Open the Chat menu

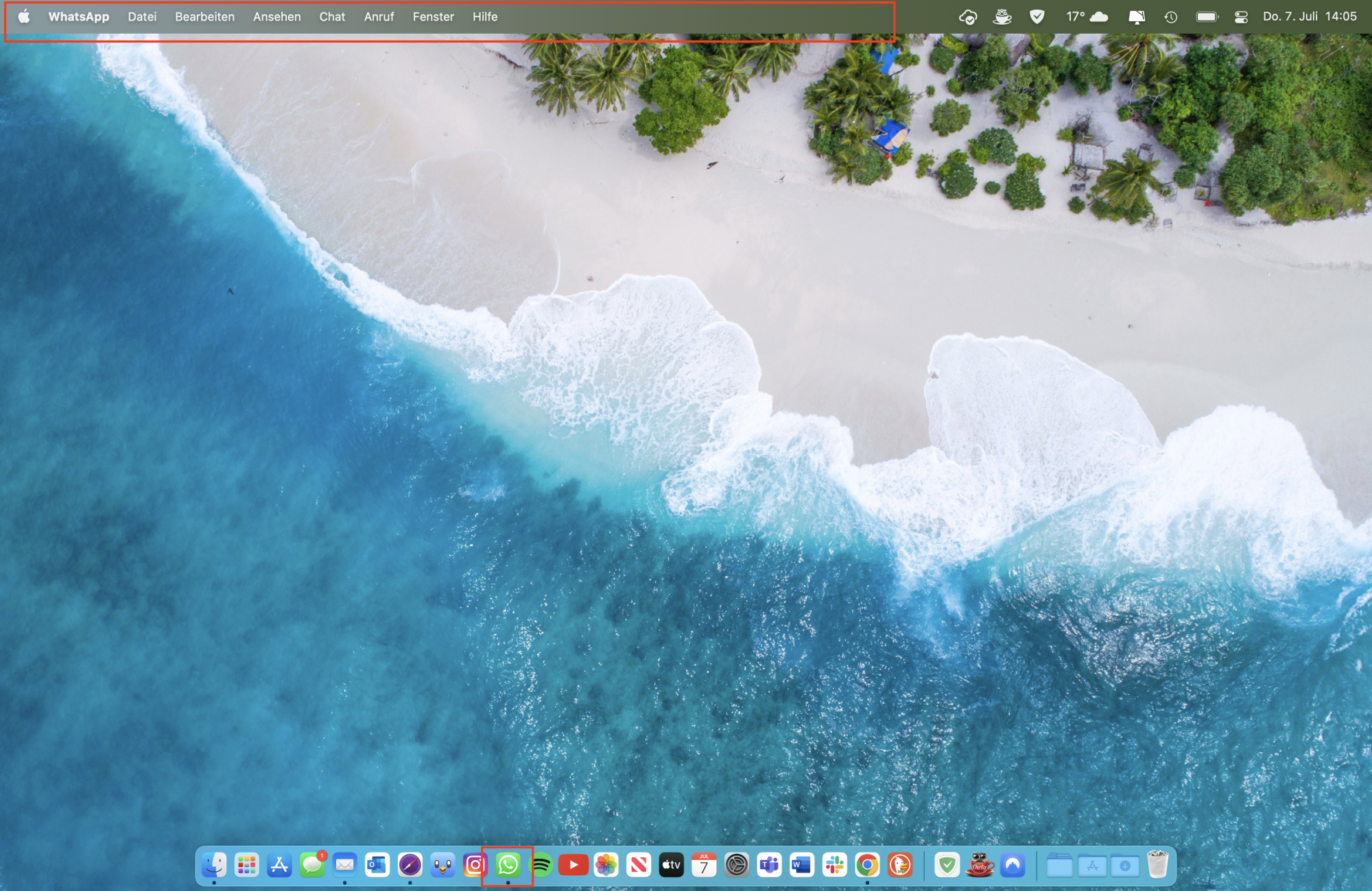click(x=332, y=16)
